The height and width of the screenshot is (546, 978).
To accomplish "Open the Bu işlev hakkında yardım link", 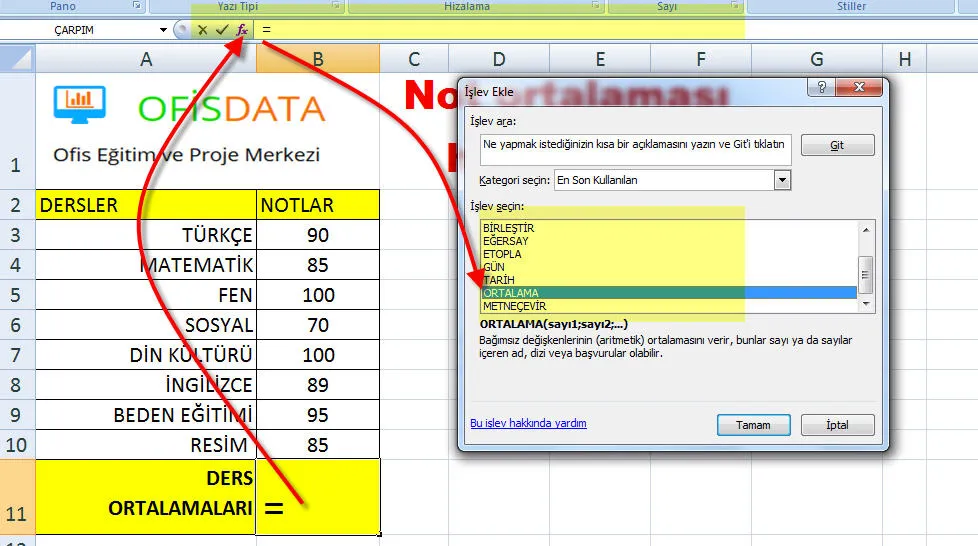I will 528,423.
